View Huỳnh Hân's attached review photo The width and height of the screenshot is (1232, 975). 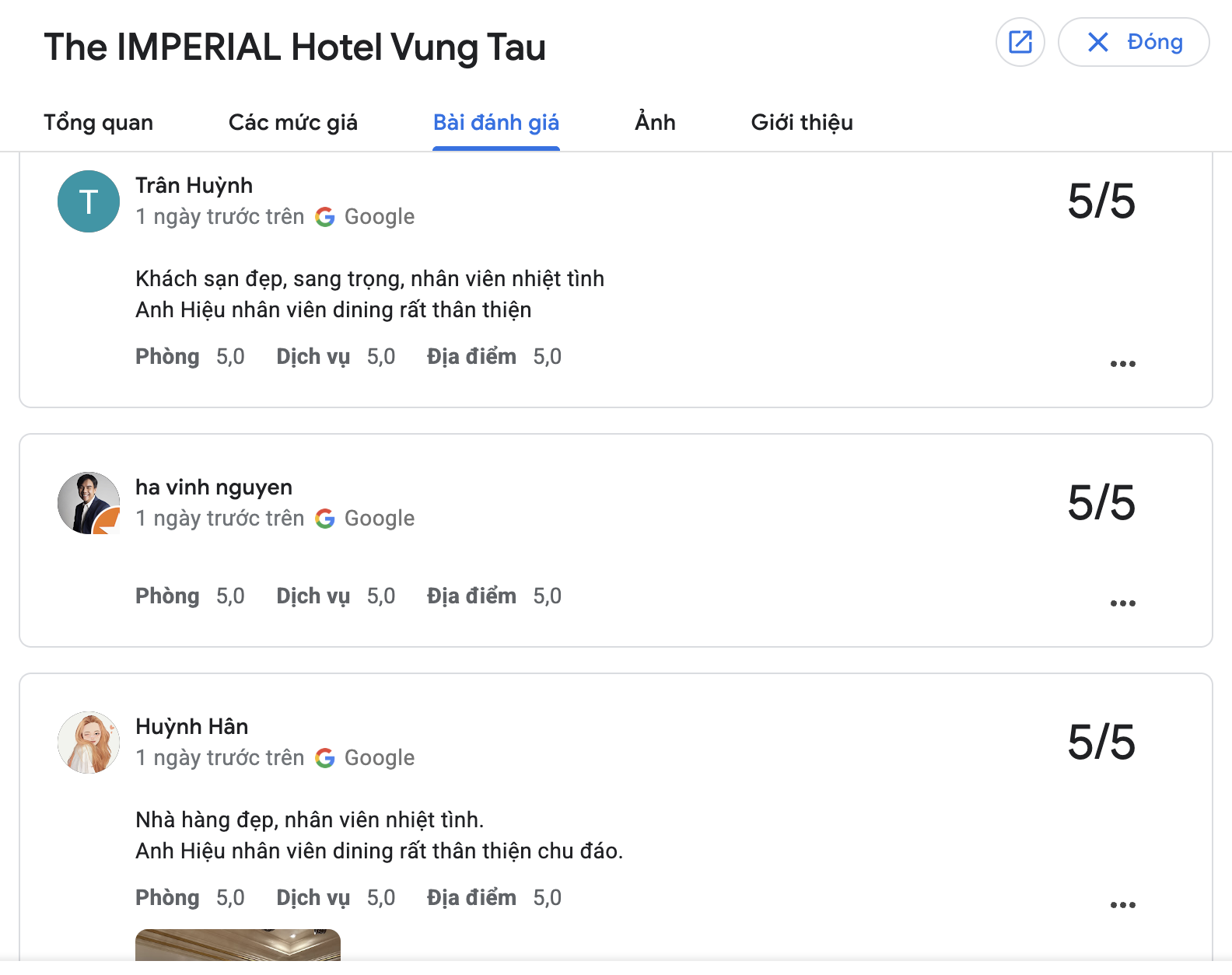(x=238, y=945)
